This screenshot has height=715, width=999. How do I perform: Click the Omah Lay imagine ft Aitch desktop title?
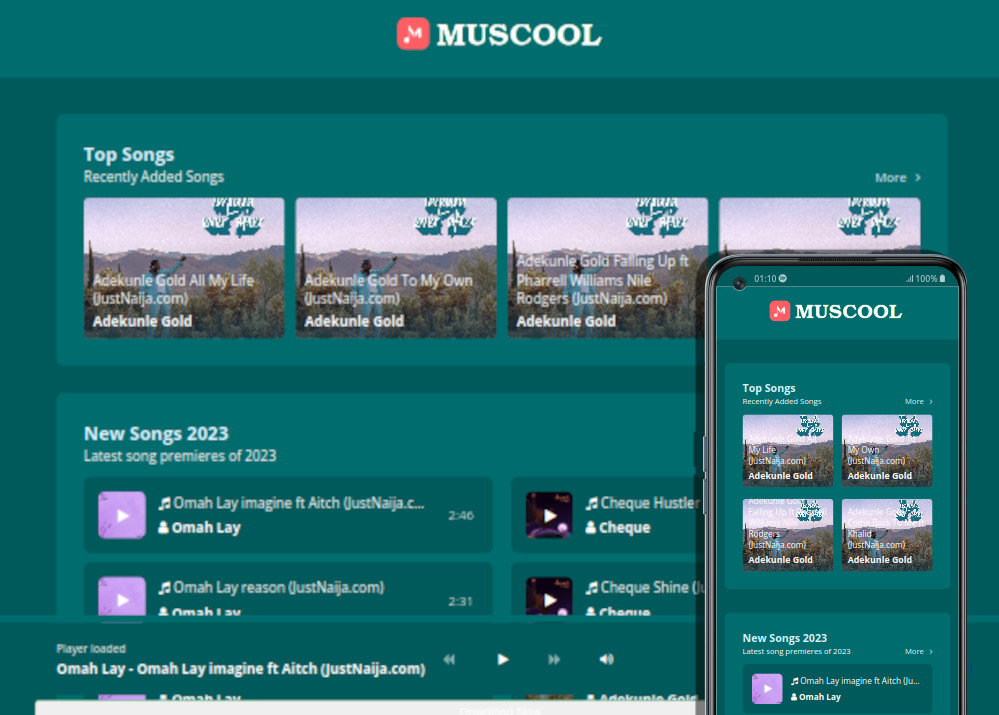(x=299, y=503)
